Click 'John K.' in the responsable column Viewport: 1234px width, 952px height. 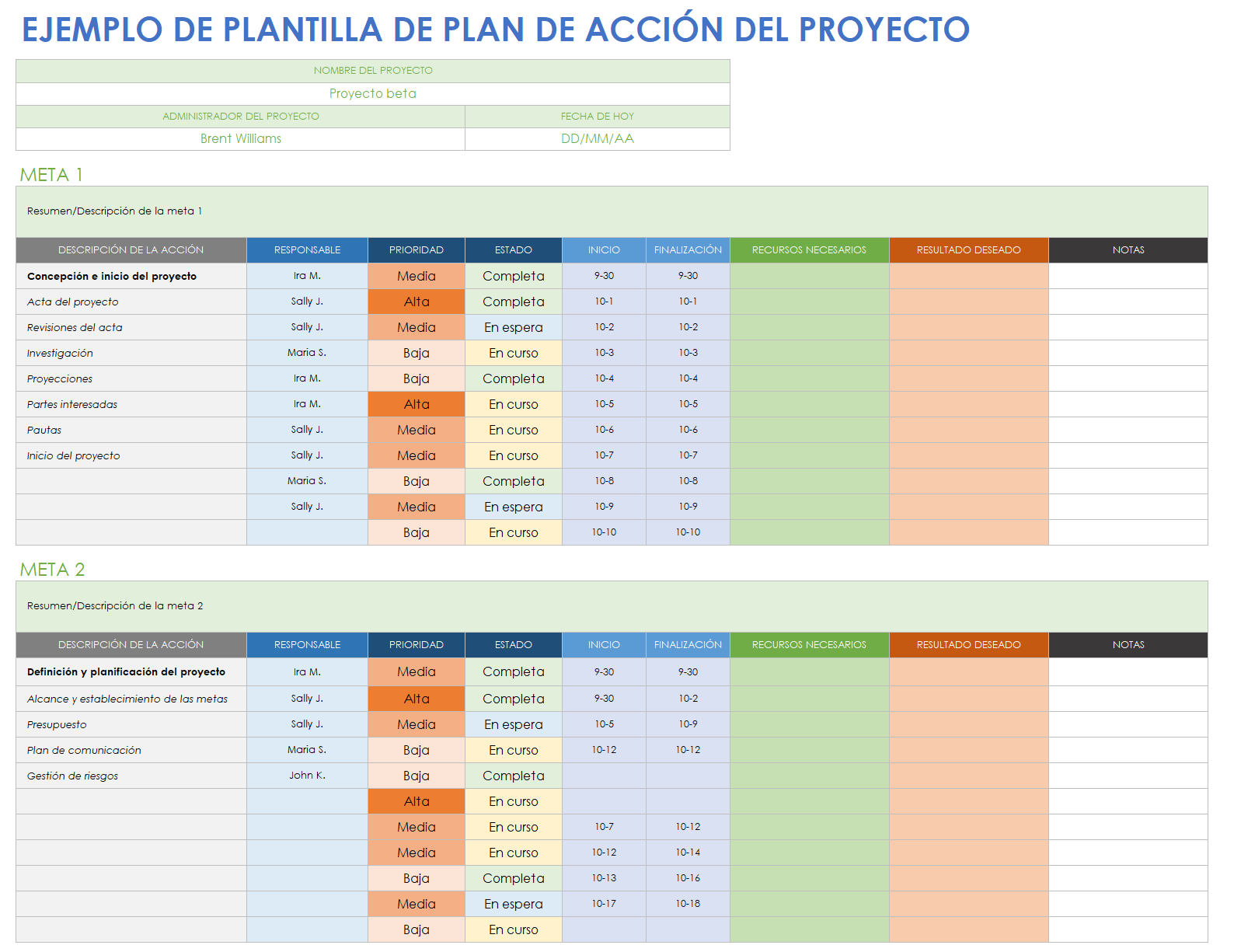(308, 776)
